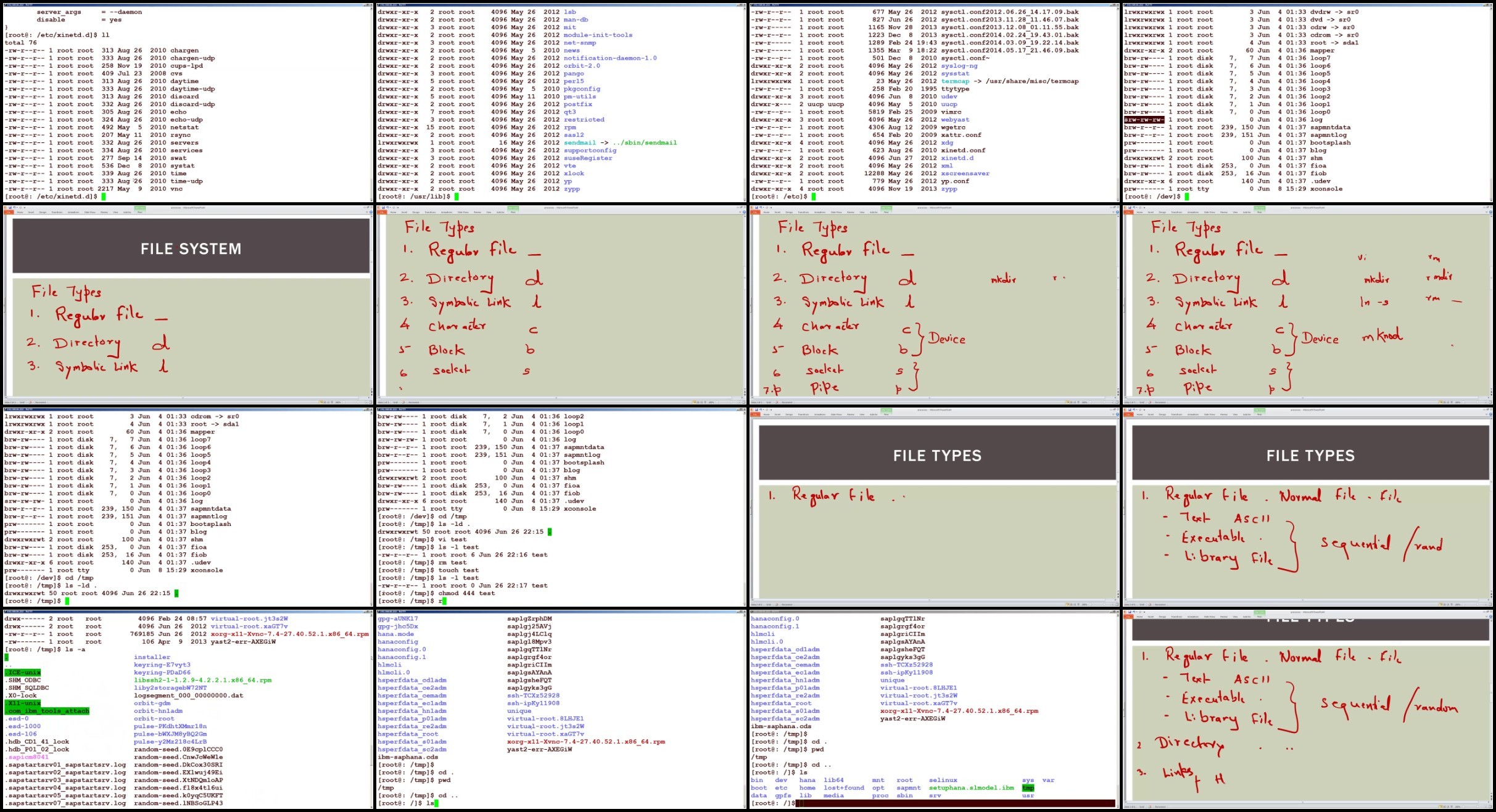Click the 'gpg-aUNK17' directory name
Viewport: 1496px width, 812px height.
[398, 618]
